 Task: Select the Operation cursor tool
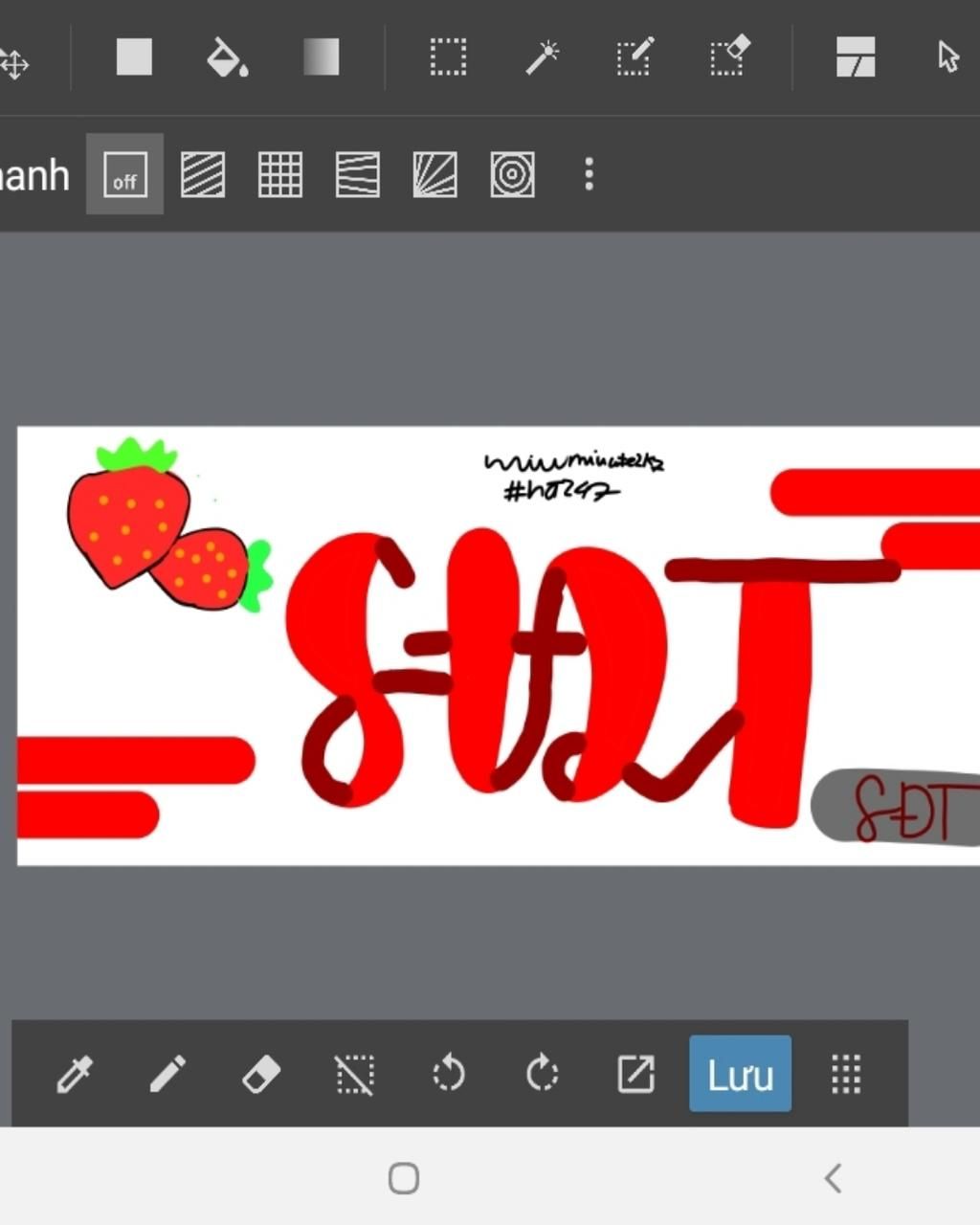coord(947,57)
